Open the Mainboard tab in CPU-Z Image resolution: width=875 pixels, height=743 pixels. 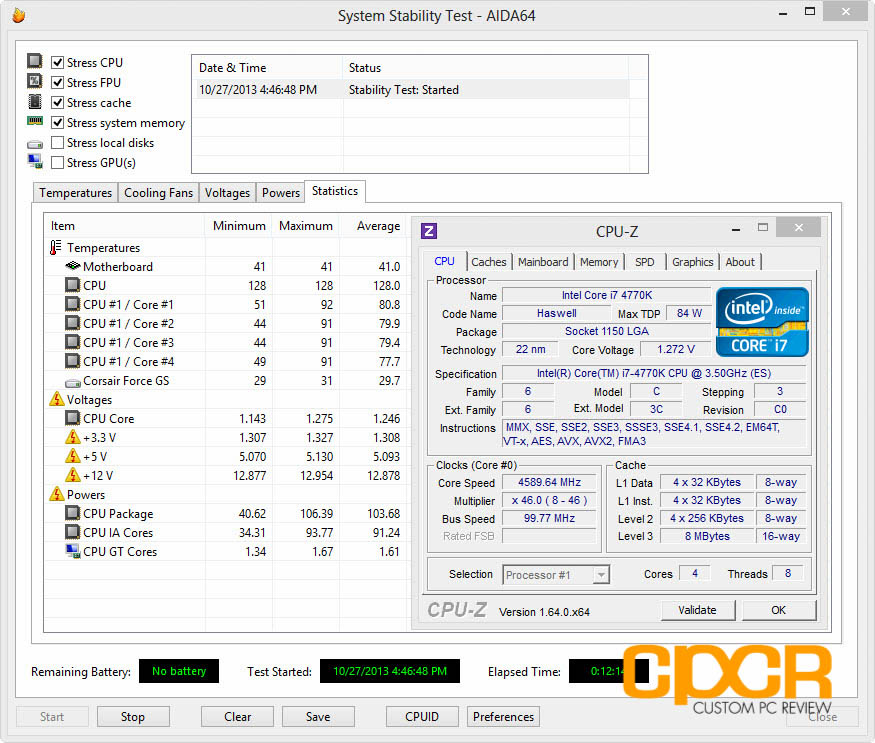543,262
